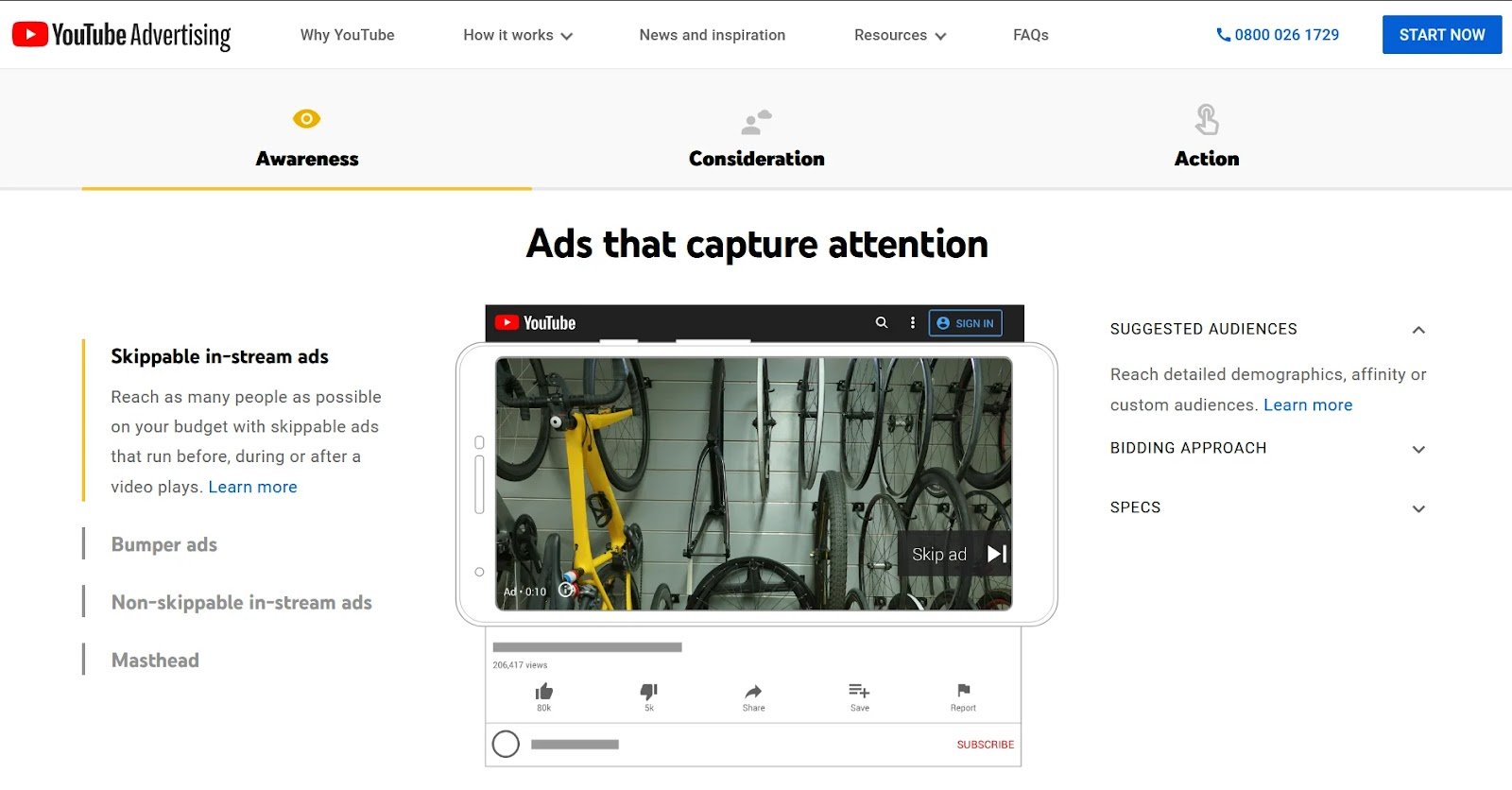
Task: Click the channel avatar circle beside SUBSCRIBE
Action: 506,744
